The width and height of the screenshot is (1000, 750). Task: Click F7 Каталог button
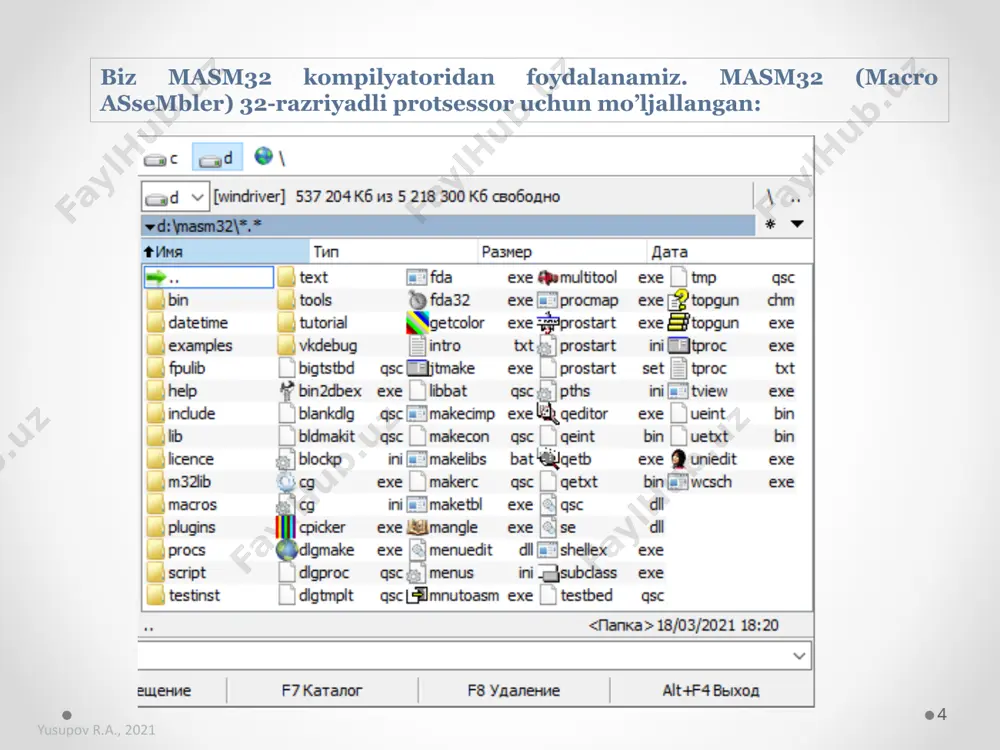[x=322, y=690]
